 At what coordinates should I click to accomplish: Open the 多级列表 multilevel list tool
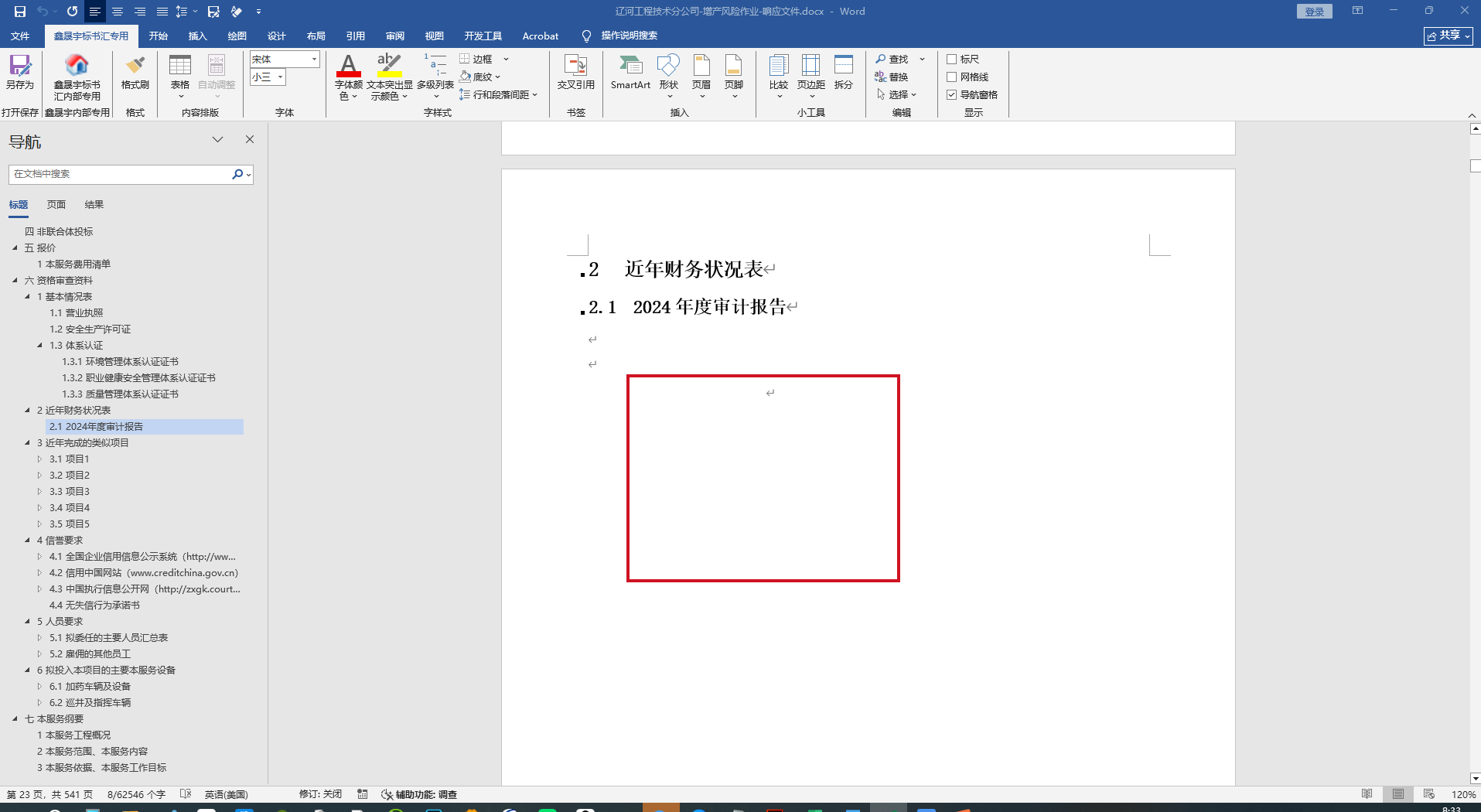(x=435, y=77)
